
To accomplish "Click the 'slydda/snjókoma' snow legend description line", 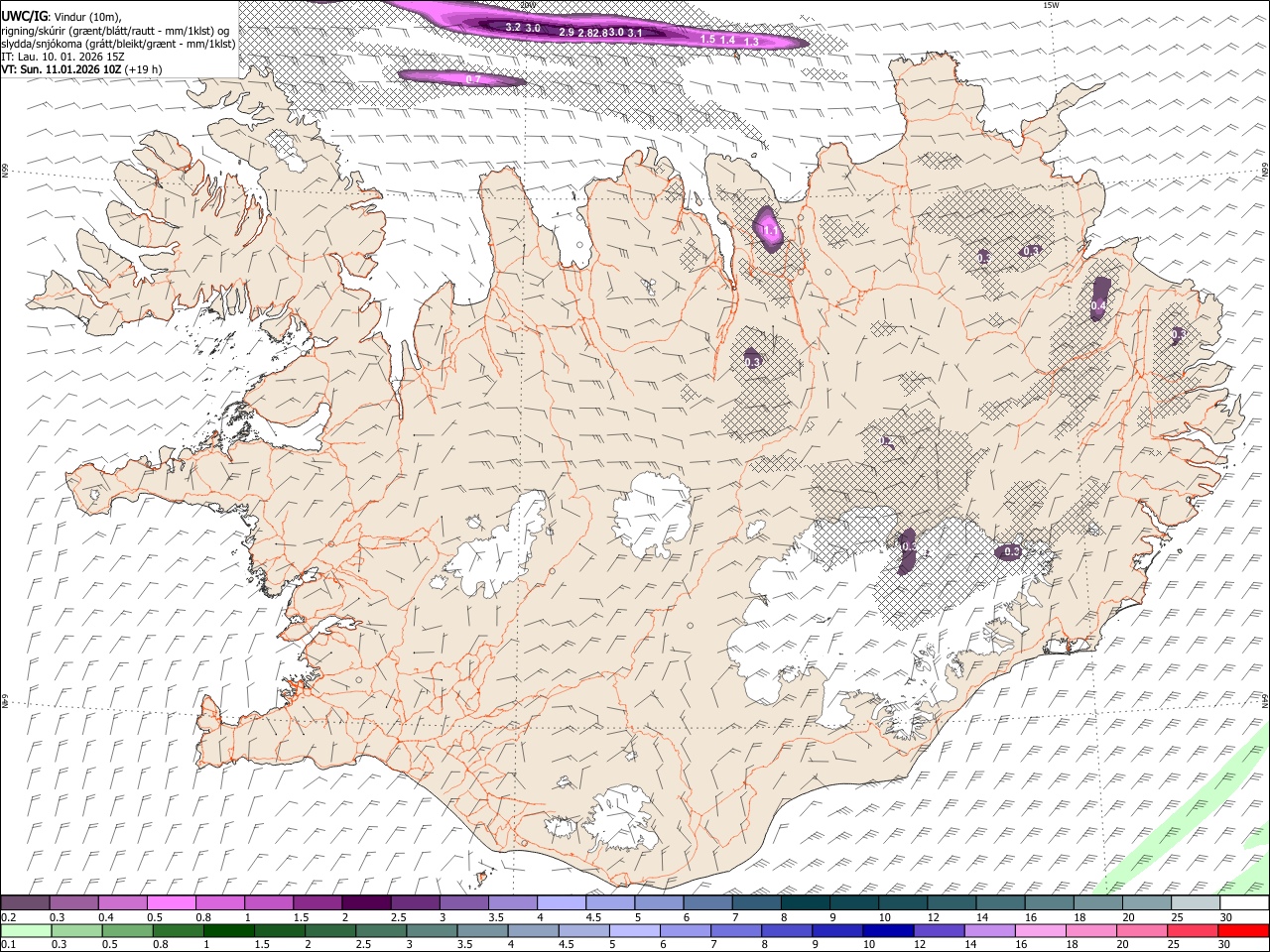I will [118, 44].
